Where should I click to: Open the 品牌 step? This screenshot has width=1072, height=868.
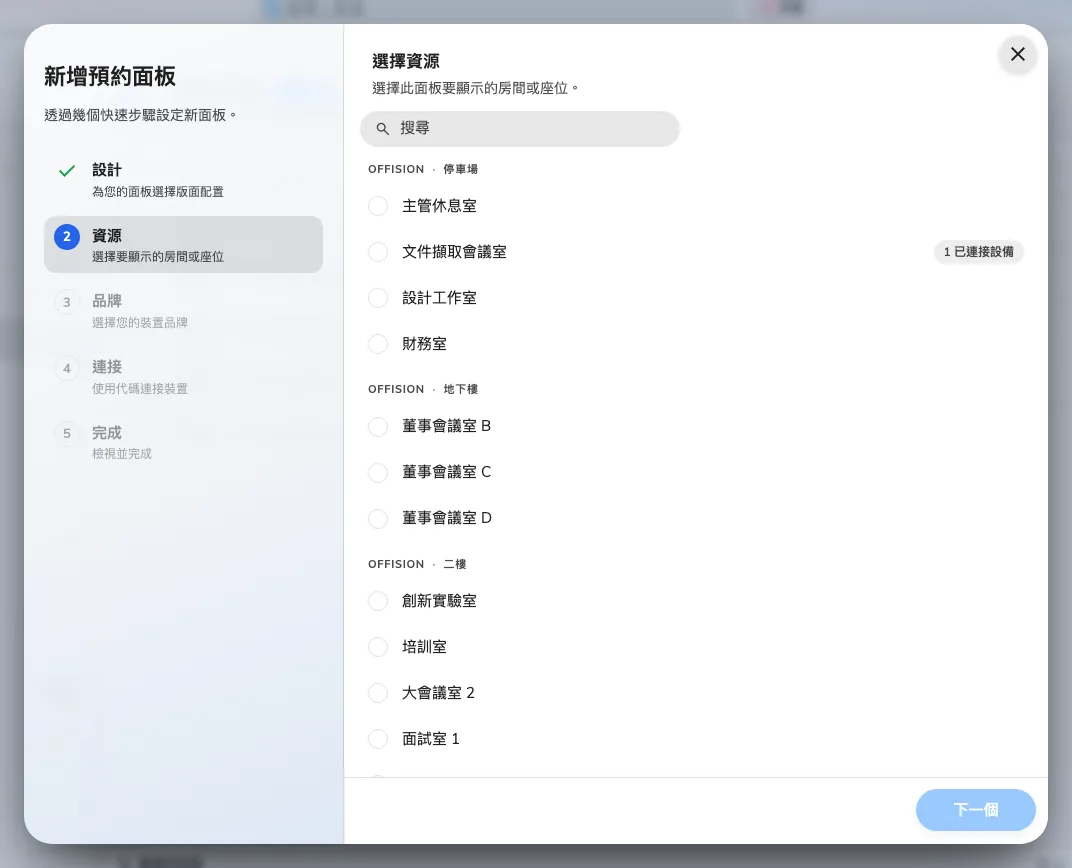pos(183,310)
